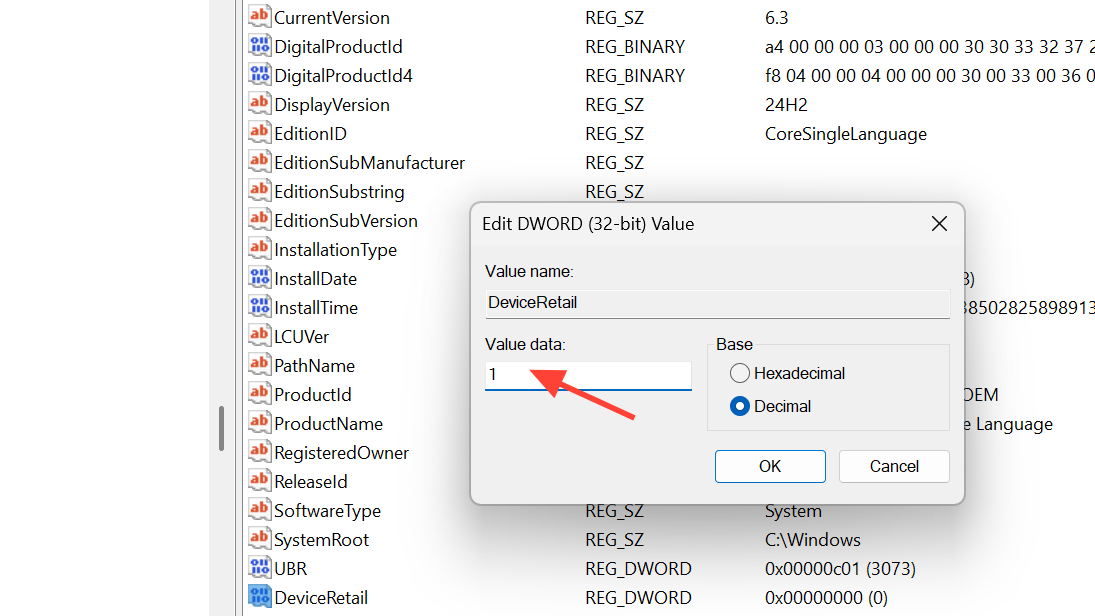1095x616 pixels.
Task: Select the RegisteredOwner registry entry
Action: (x=341, y=453)
